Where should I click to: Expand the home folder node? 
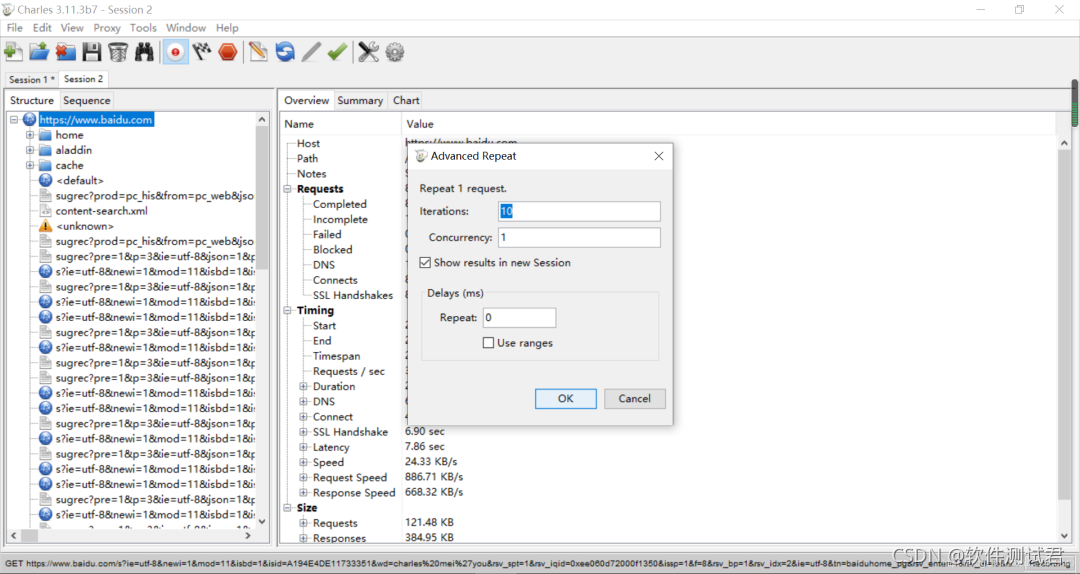tap(30, 135)
